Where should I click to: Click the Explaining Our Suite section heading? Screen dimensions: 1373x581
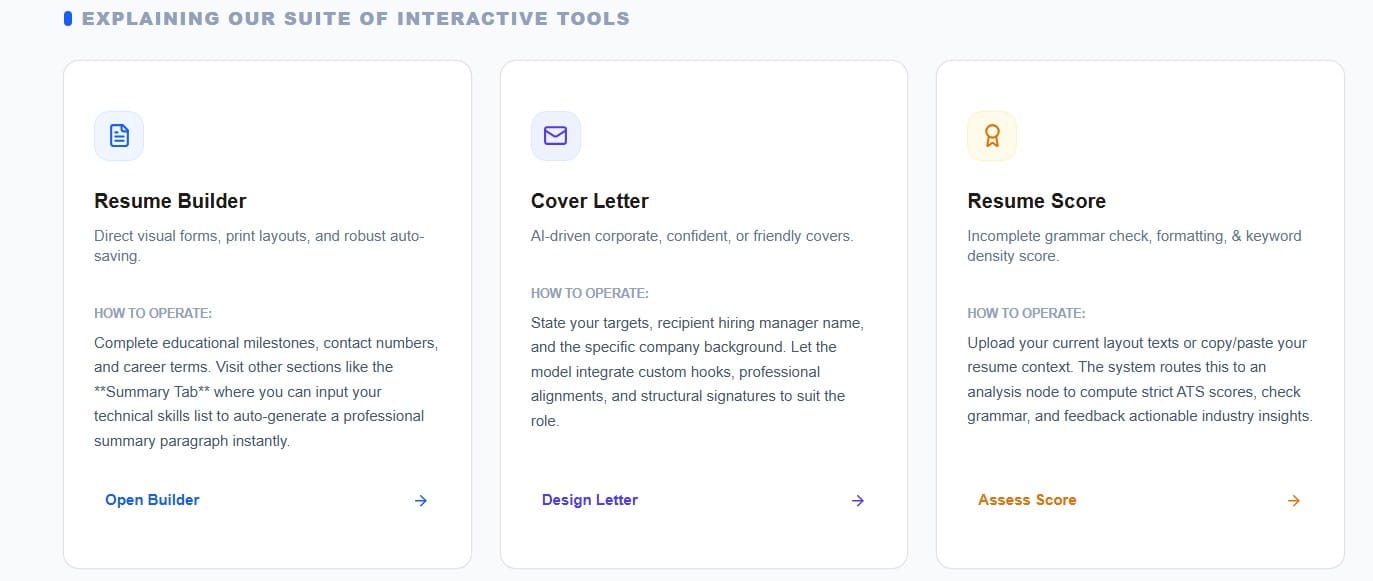[x=356, y=19]
